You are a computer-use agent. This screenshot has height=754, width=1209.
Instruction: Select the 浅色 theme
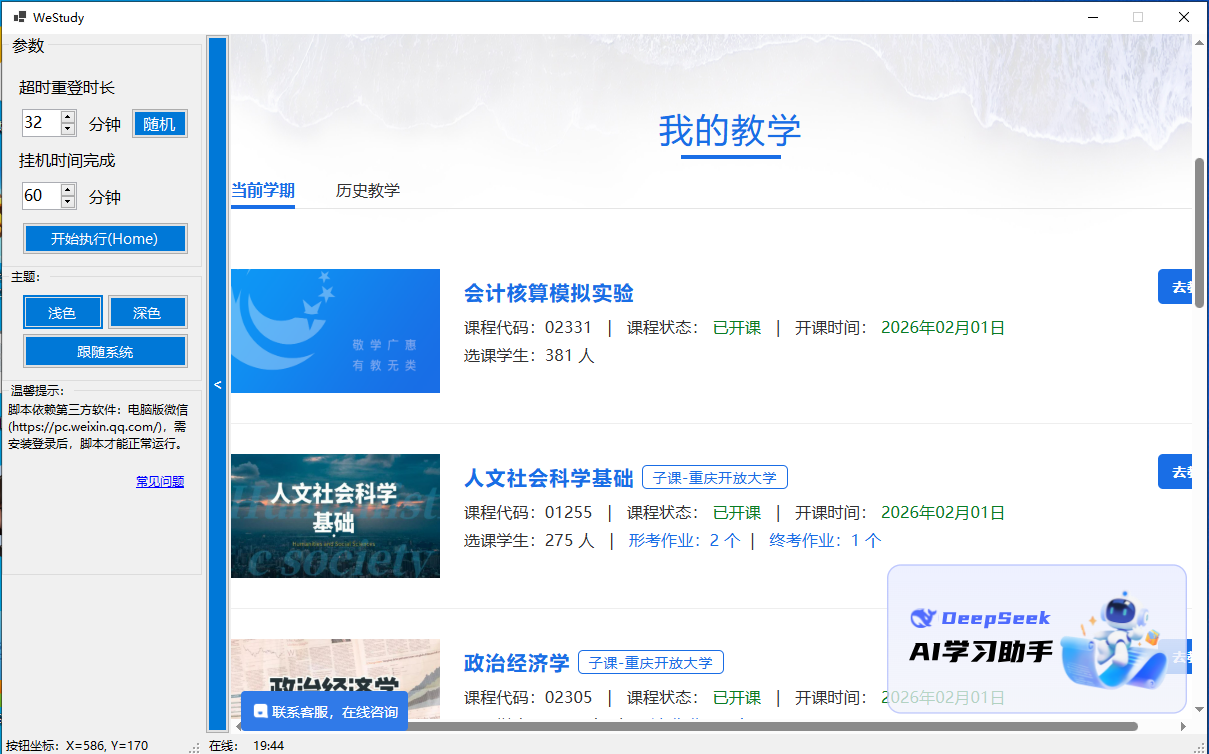62,313
